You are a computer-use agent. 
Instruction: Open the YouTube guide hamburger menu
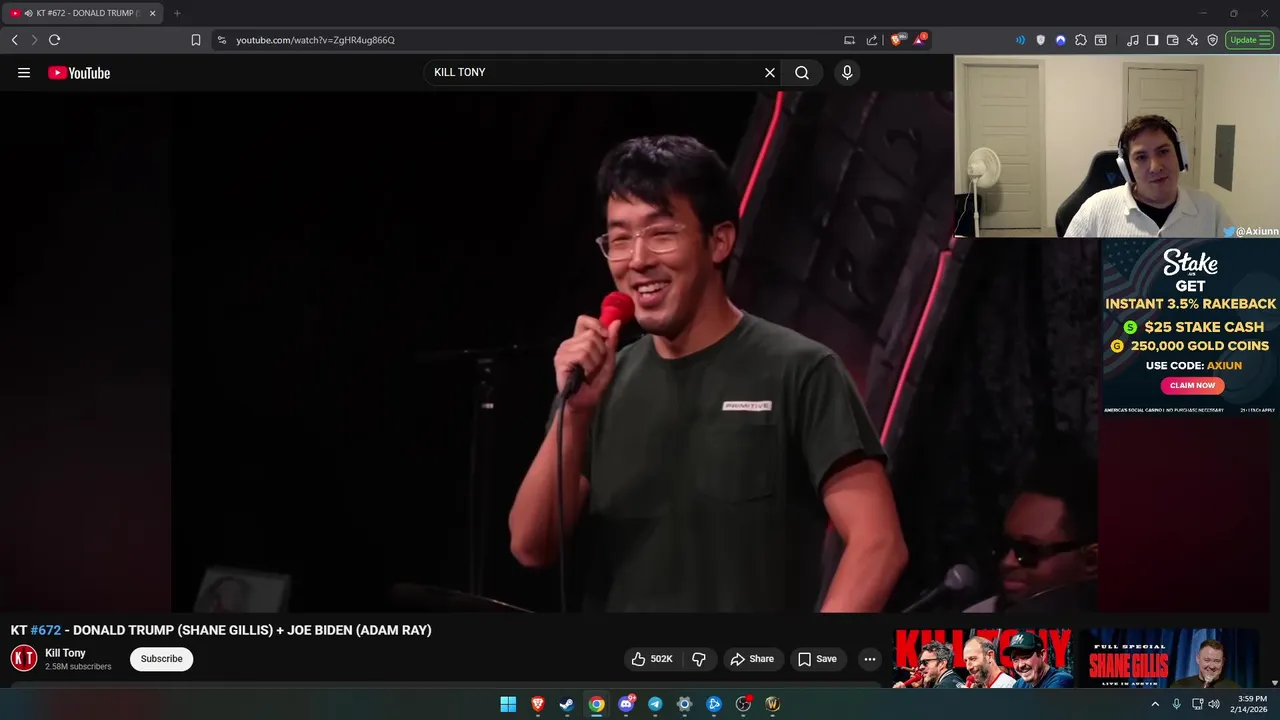pos(24,73)
